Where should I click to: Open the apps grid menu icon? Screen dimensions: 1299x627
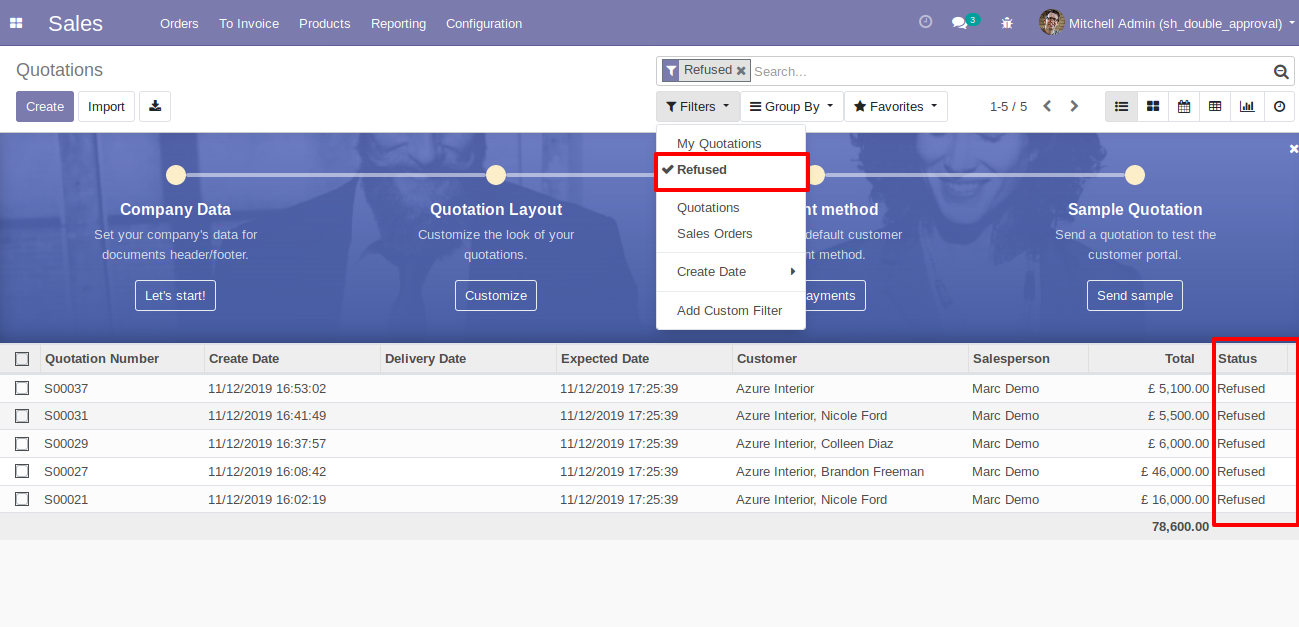tap(16, 23)
